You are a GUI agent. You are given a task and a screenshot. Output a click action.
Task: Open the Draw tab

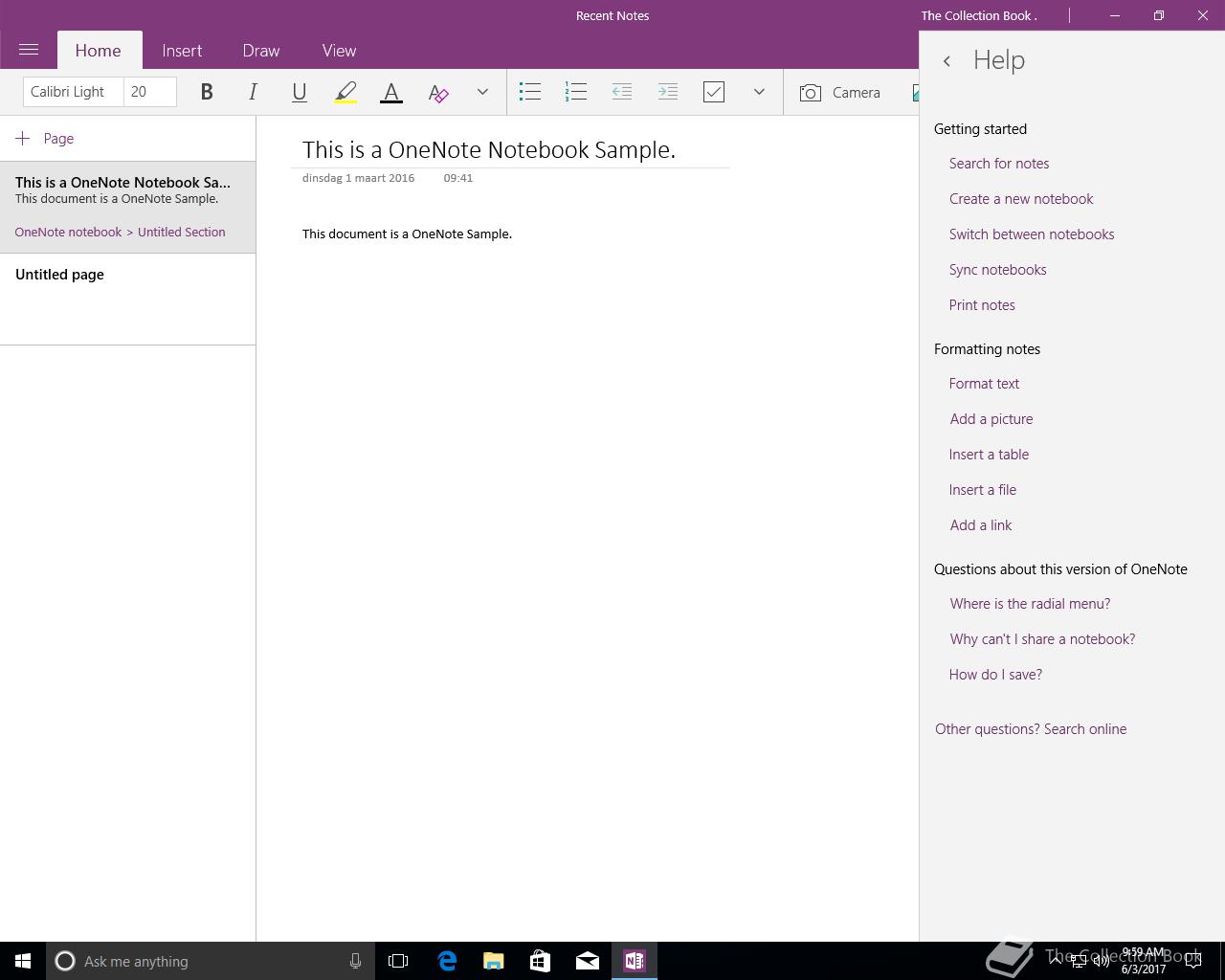(x=261, y=51)
